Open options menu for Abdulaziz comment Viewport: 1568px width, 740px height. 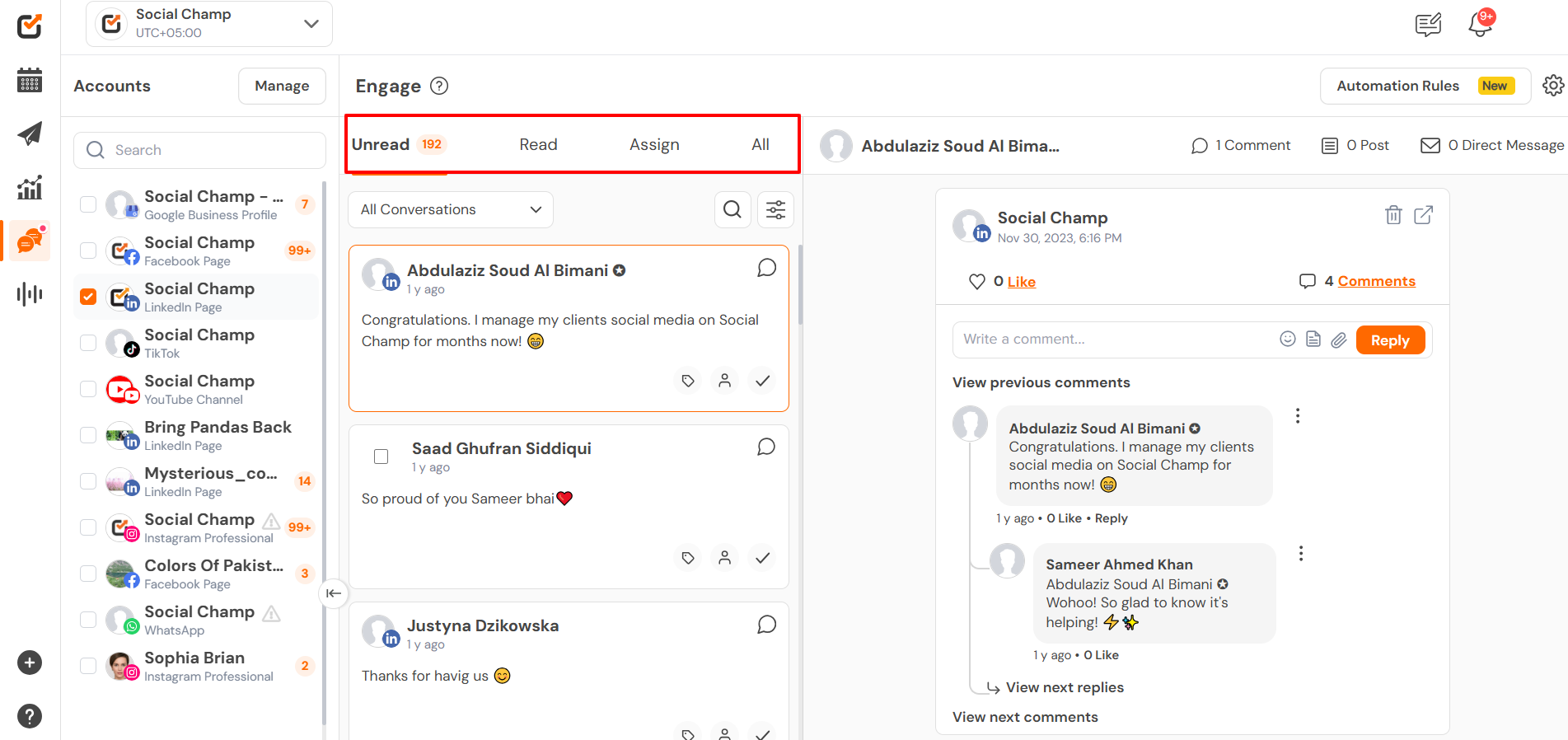tap(1298, 416)
